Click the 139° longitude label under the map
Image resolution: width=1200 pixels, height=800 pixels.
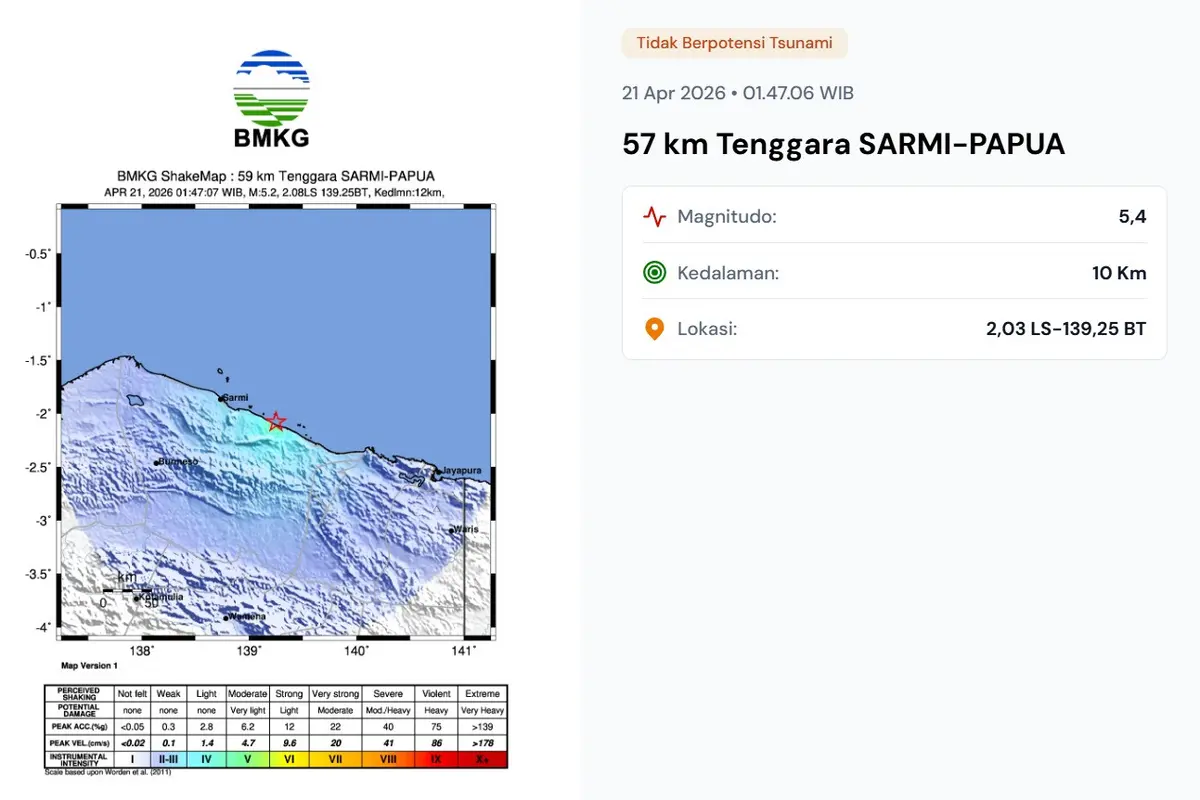[249, 651]
